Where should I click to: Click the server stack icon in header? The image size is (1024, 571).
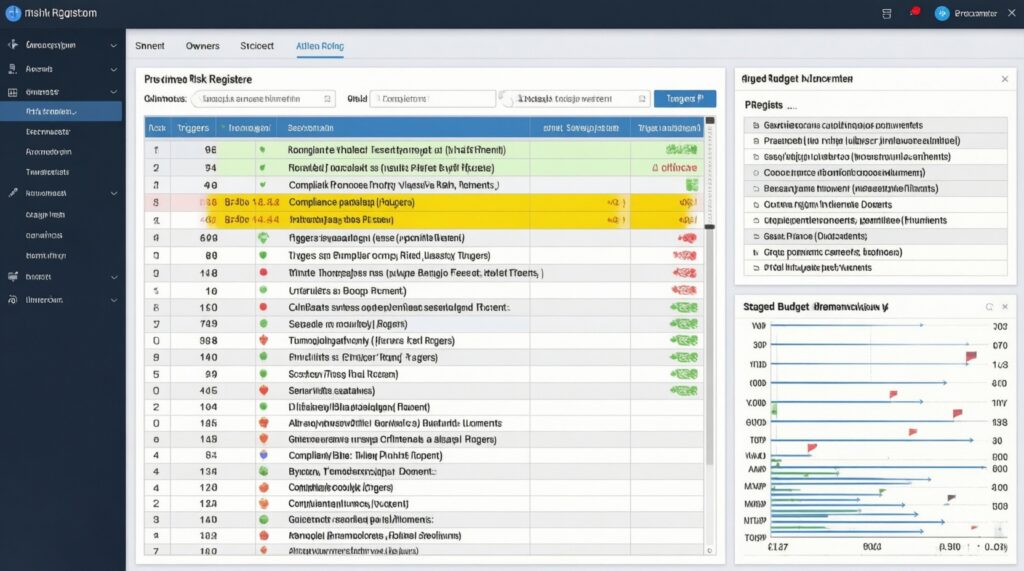point(886,13)
